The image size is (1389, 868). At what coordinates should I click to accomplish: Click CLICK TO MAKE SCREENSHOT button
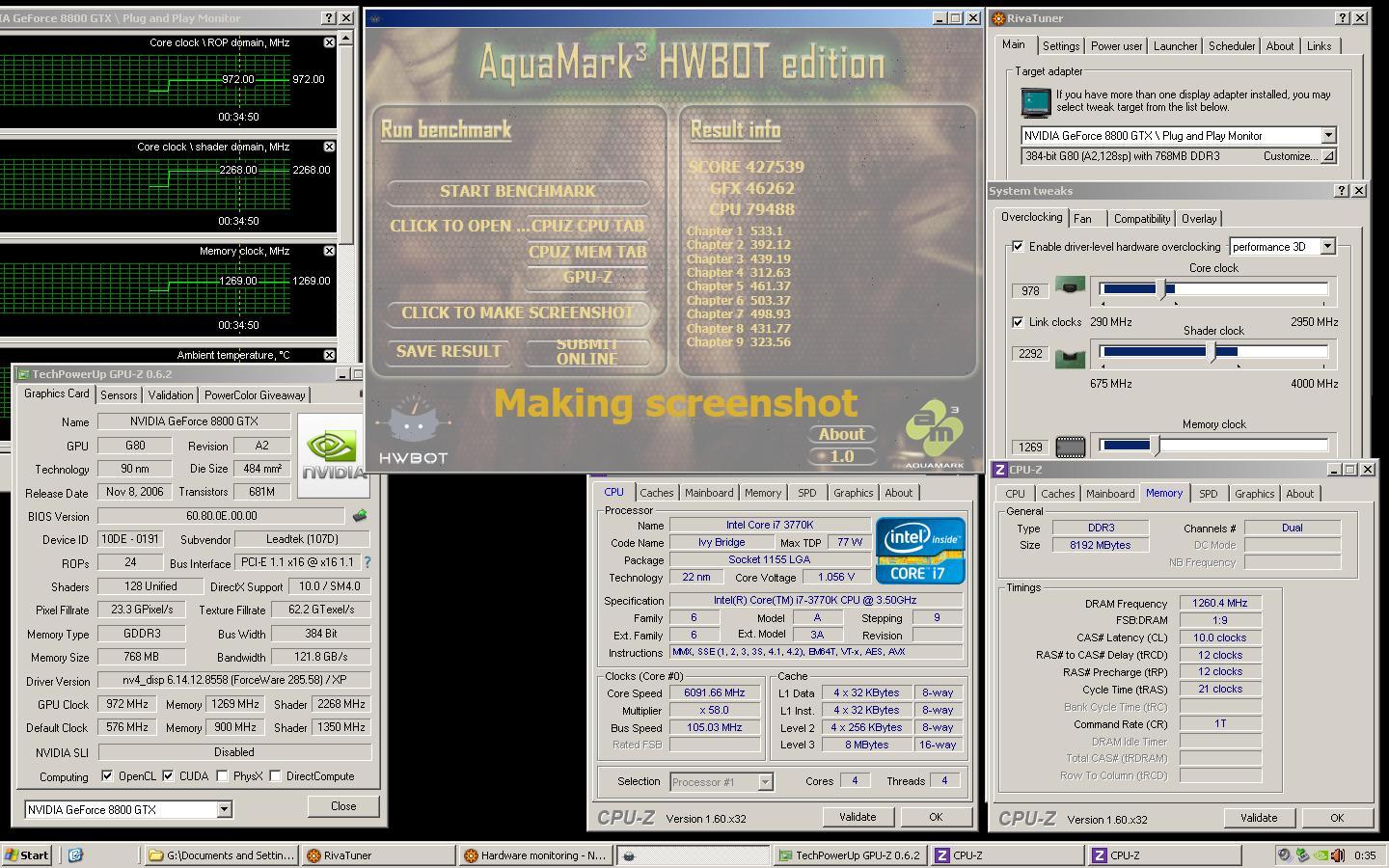click(517, 312)
